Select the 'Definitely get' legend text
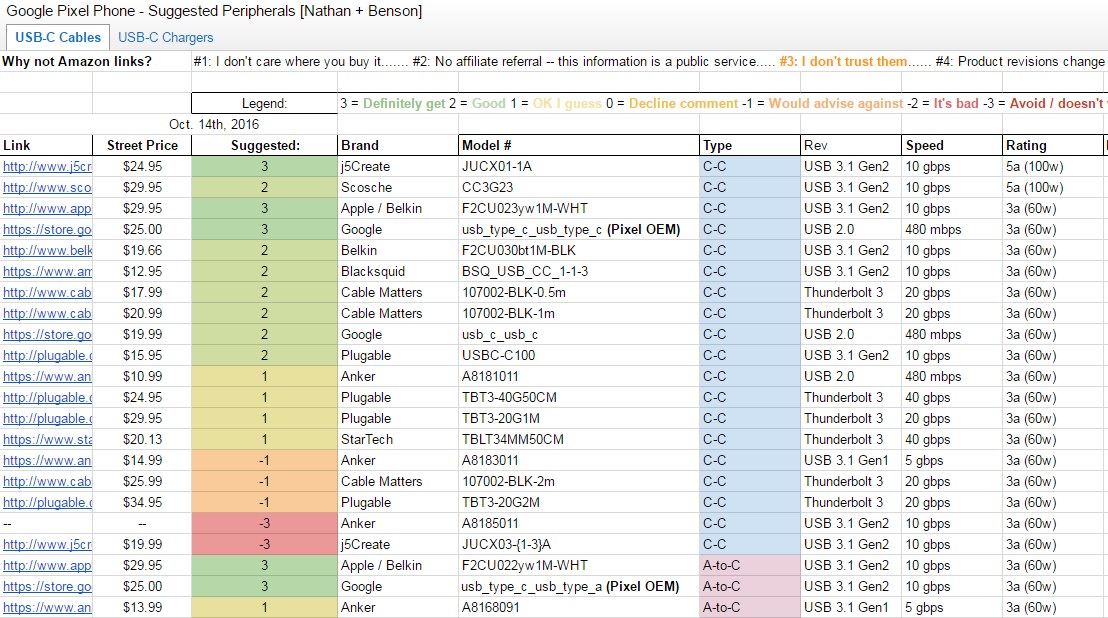The height and width of the screenshot is (618, 1108). tap(404, 103)
